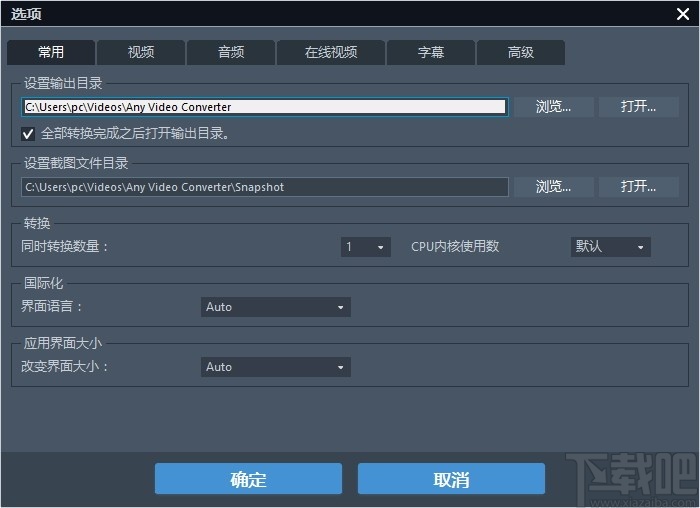Viewport: 700px width, 508px height.
Task: Open the snapshot file directory
Action: [638, 187]
